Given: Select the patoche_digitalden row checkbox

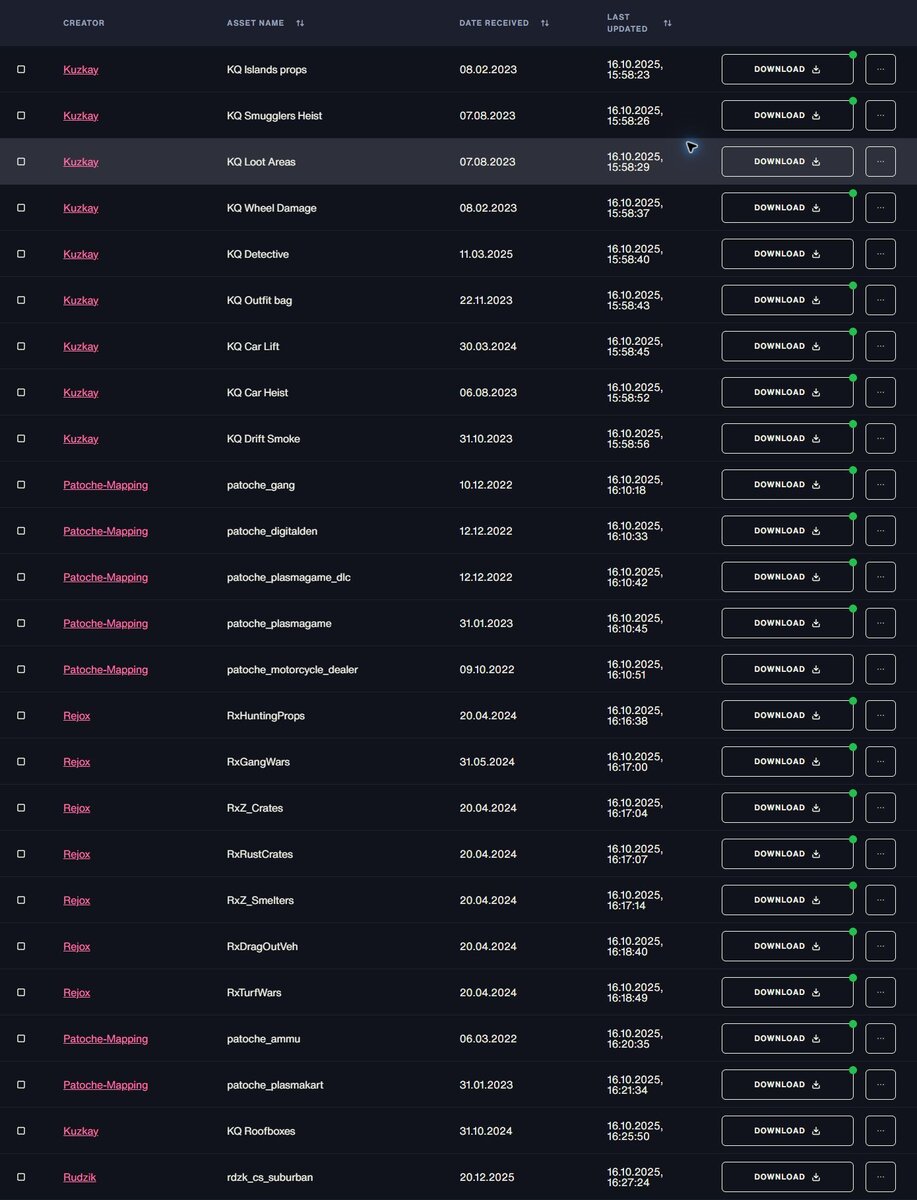Looking at the screenshot, I should point(21,531).
